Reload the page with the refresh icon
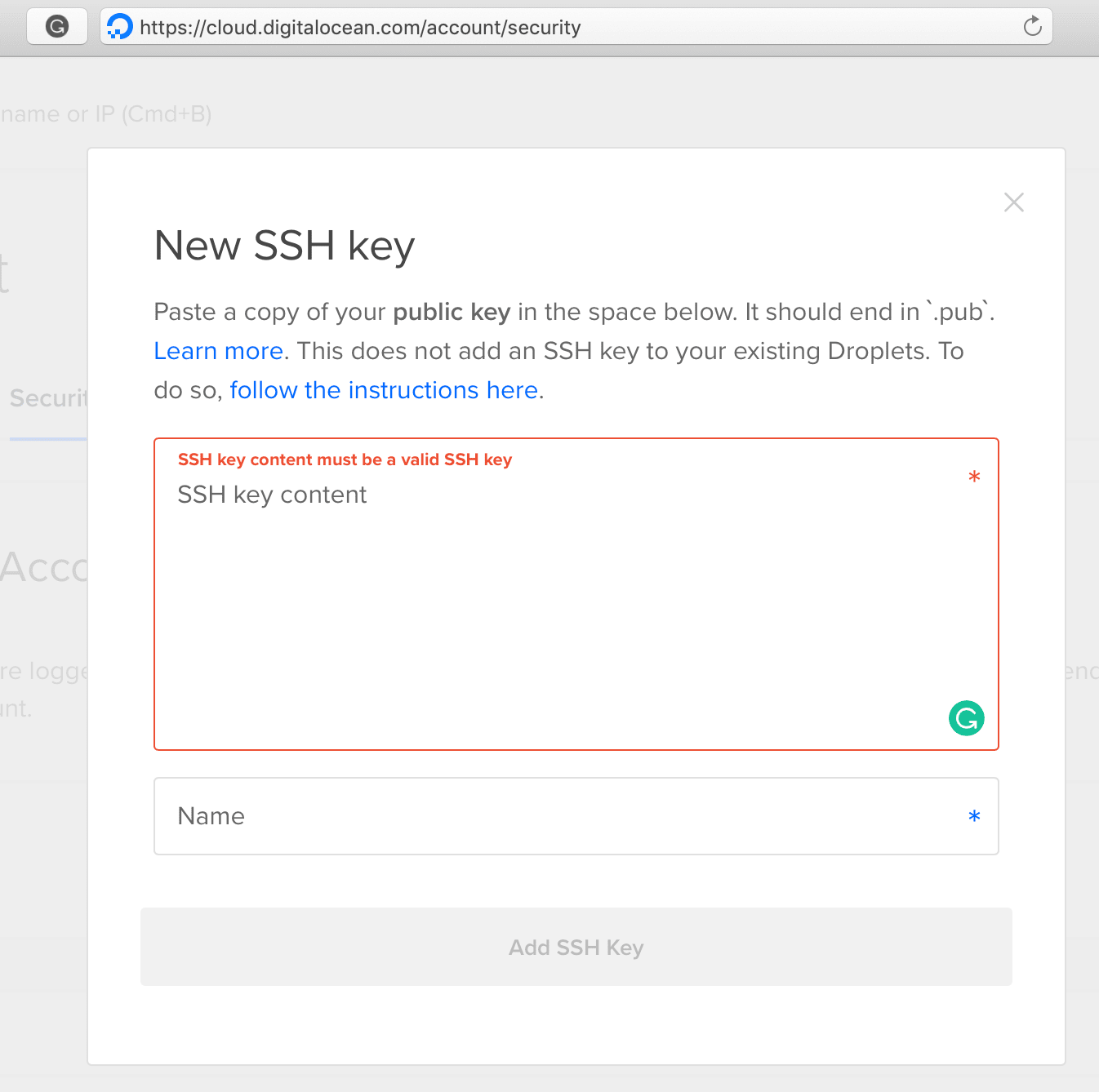Viewport: 1099px width, 1092px height. click(1032, 26)
